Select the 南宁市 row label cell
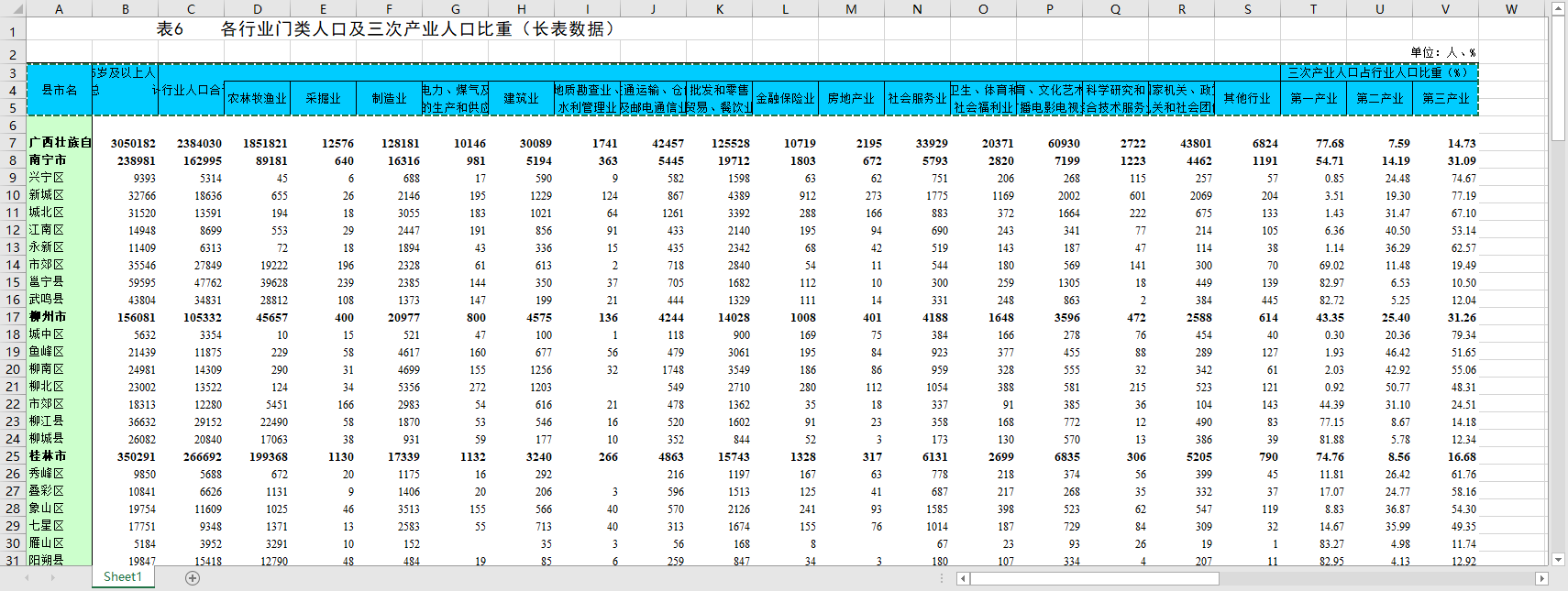 (60, 160)
